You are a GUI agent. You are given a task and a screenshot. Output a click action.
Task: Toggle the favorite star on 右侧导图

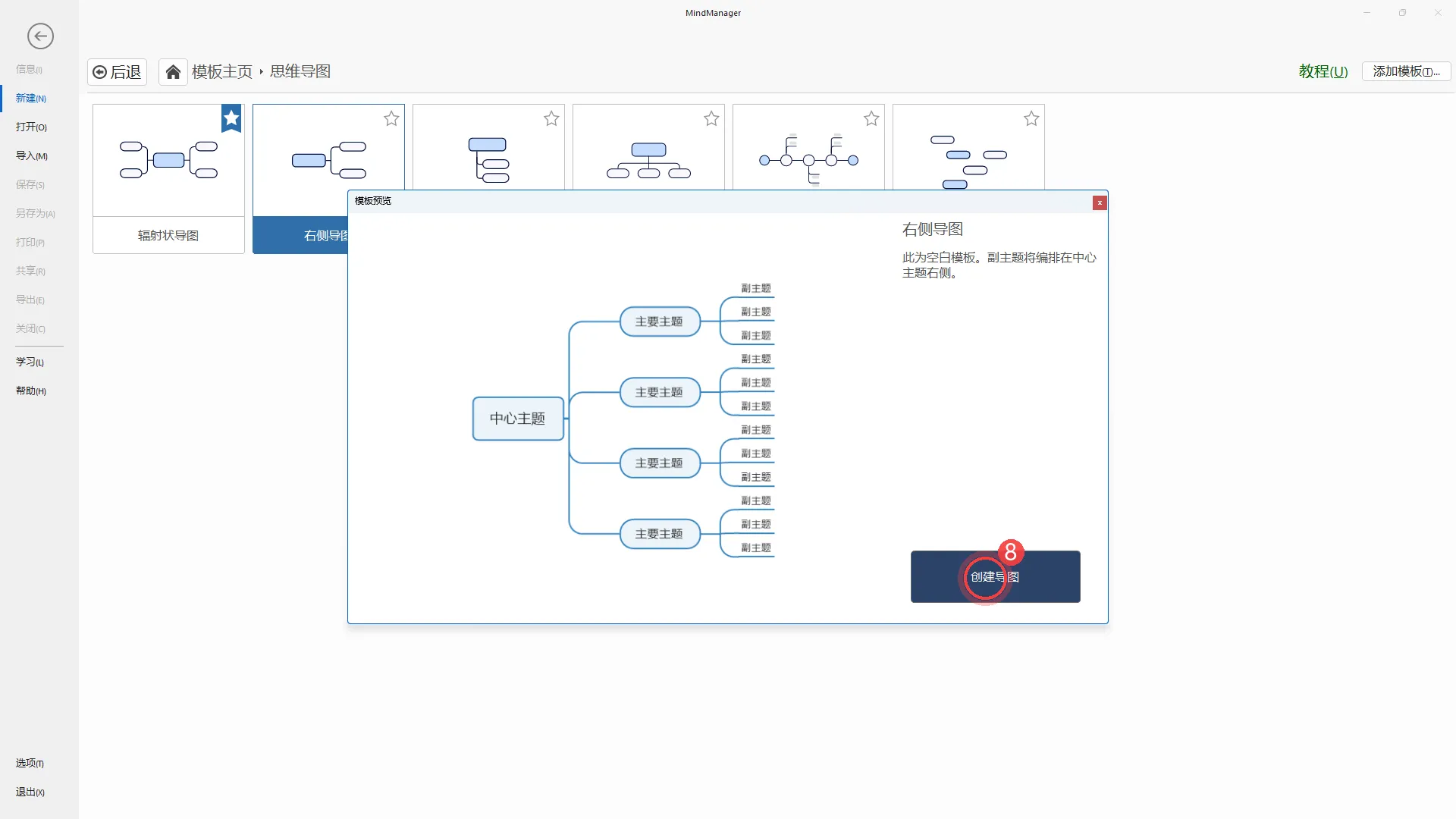pos(391,118)
